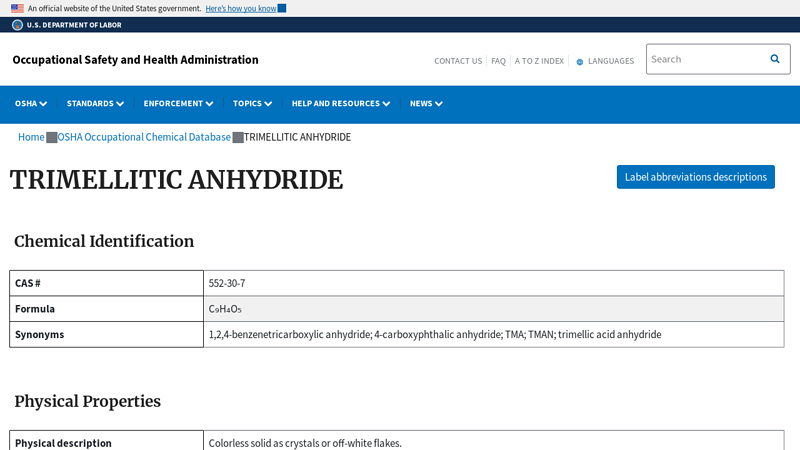Click the magnifier search icon
The image size is (800, 450).
point(774,59)
